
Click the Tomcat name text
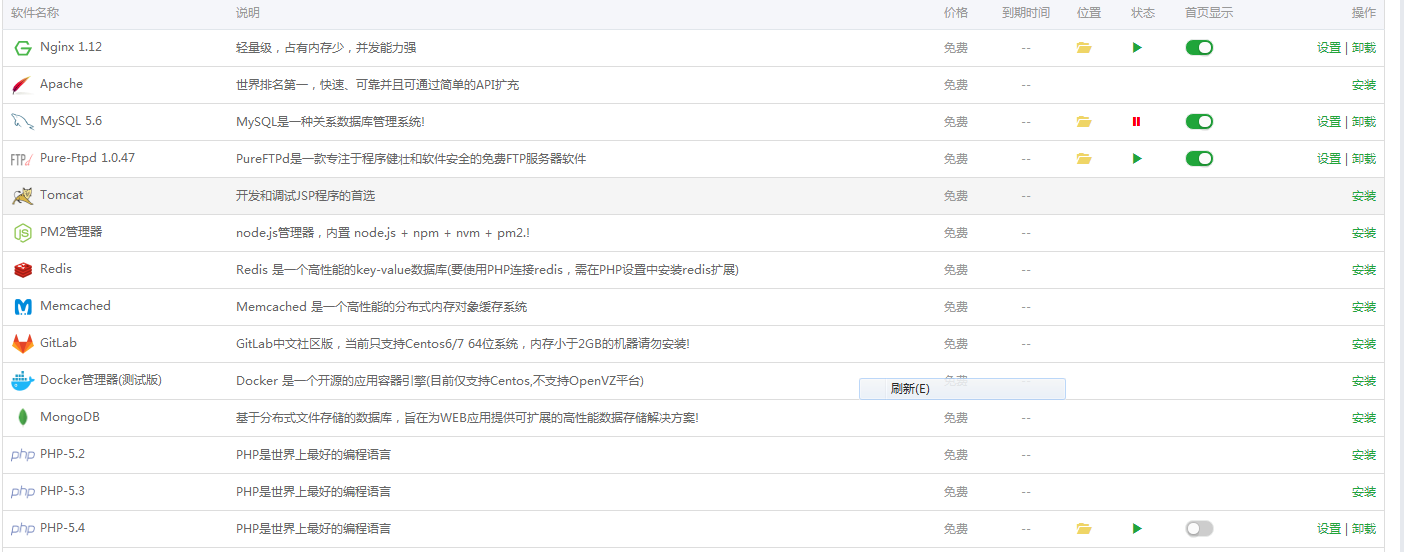pos(62,195)
